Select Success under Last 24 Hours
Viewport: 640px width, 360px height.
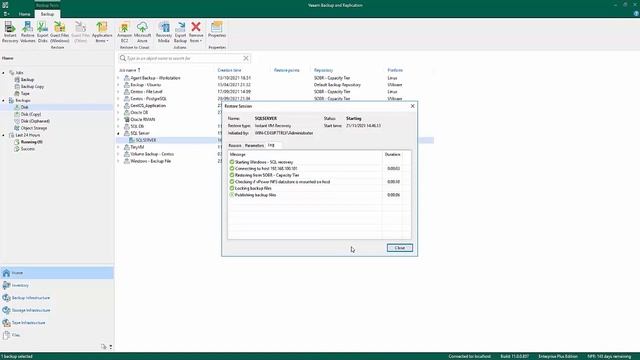click(28, 149)
